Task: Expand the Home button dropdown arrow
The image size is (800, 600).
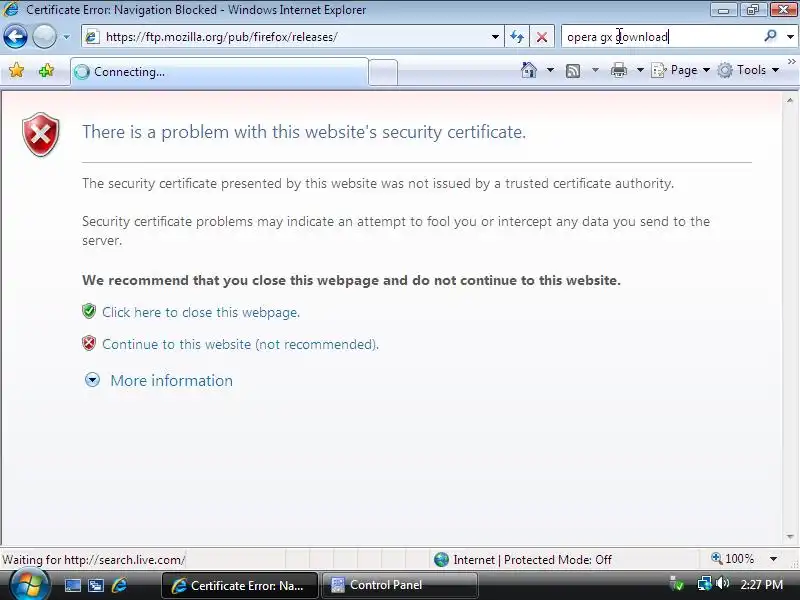Action: 550,70
